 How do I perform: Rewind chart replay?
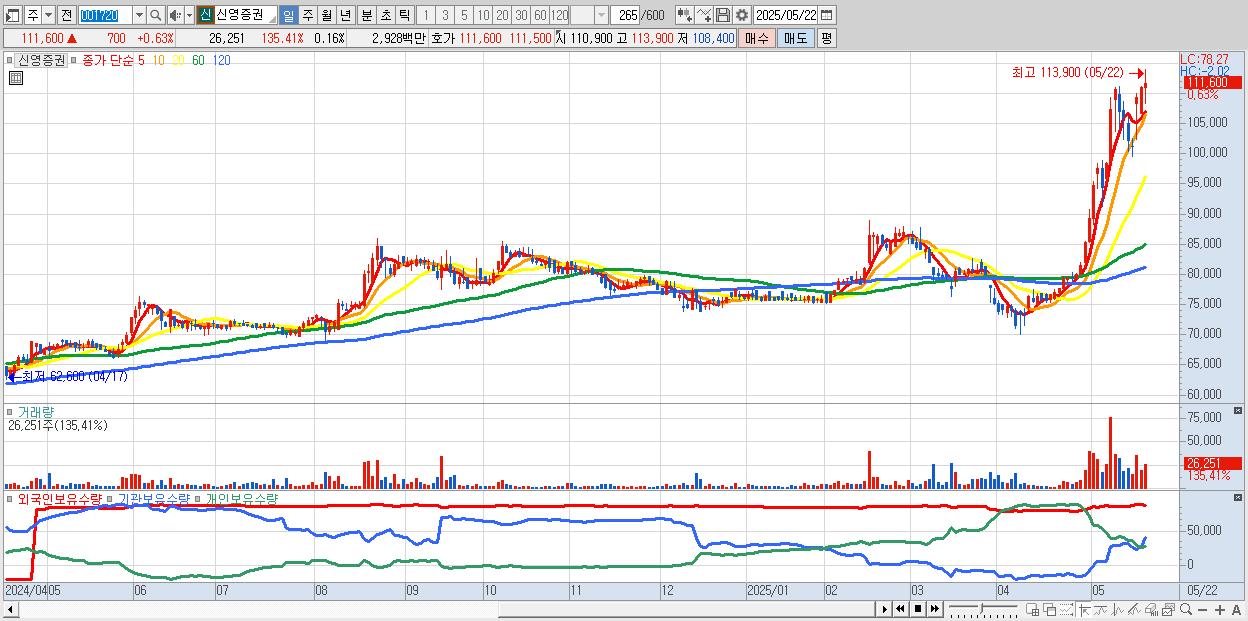(900, 609)
